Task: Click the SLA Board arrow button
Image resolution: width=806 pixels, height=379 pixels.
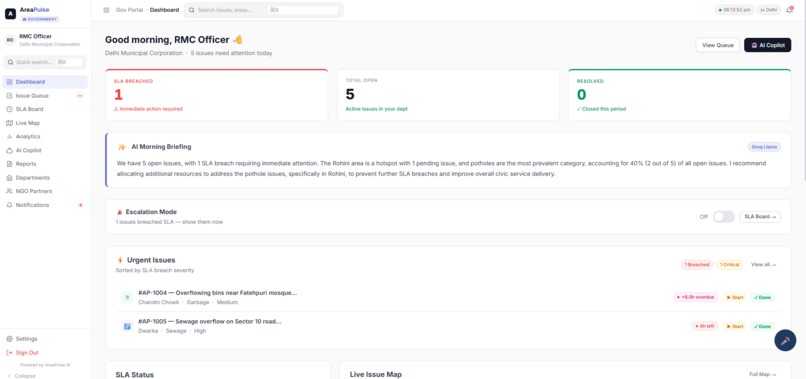Action: click(x=760, y=216)
